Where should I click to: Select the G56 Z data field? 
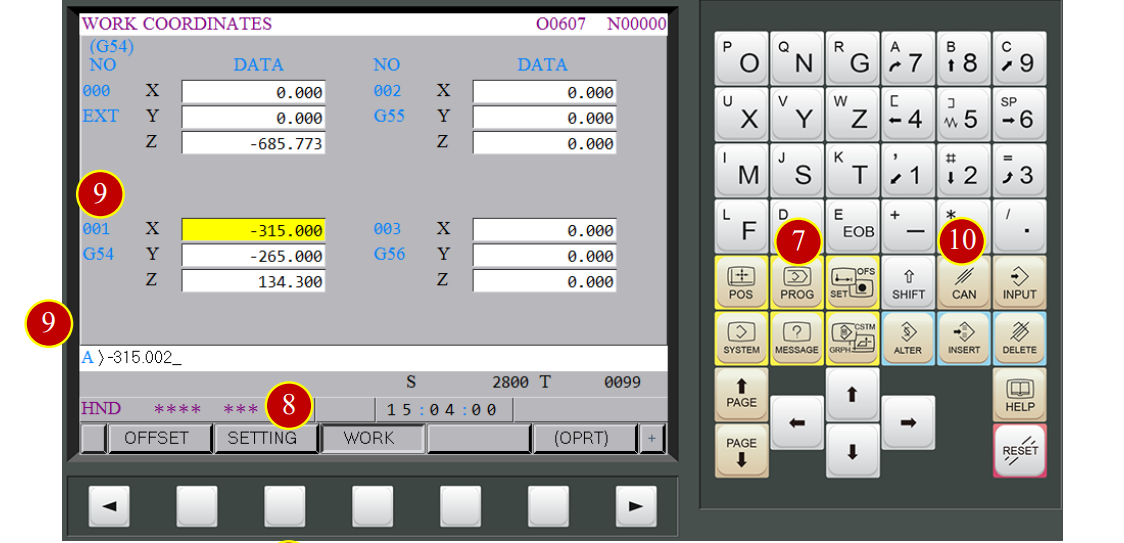[544, 282]
